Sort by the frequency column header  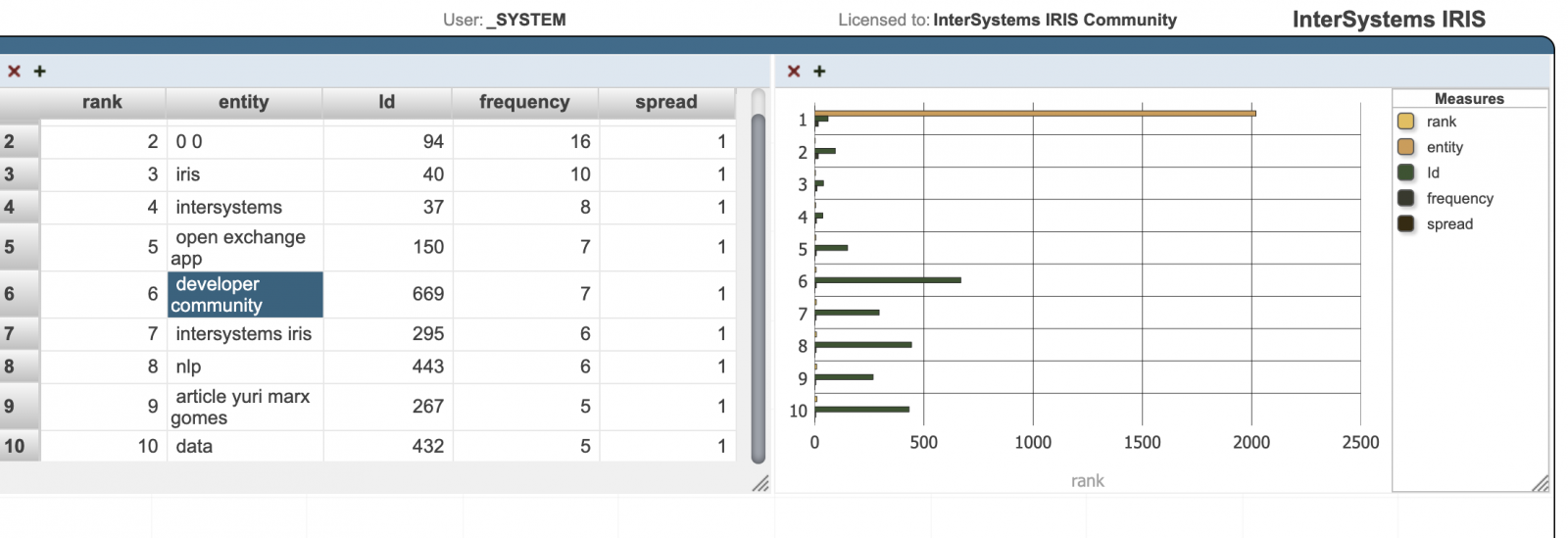pos(524,102)
